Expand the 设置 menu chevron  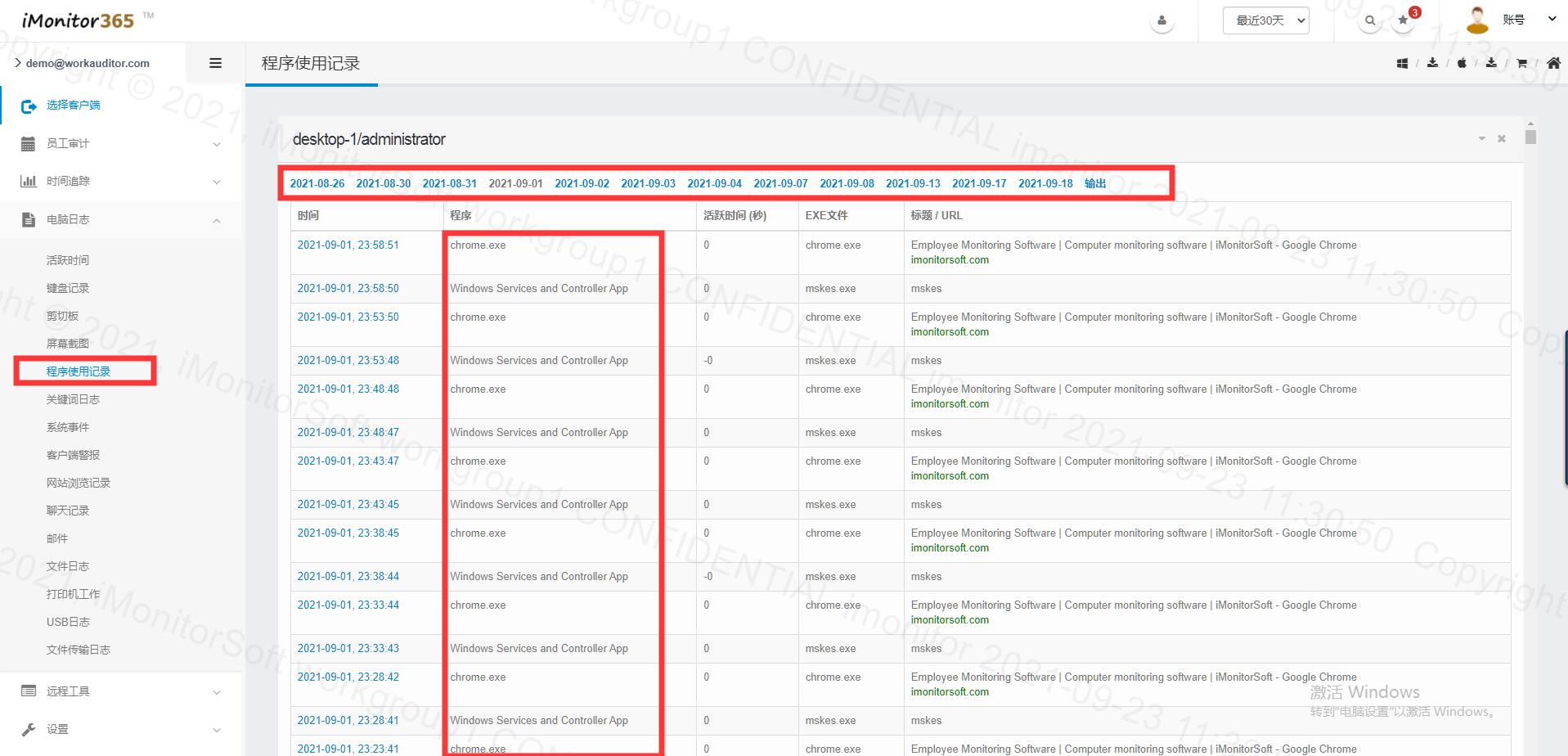217,730
